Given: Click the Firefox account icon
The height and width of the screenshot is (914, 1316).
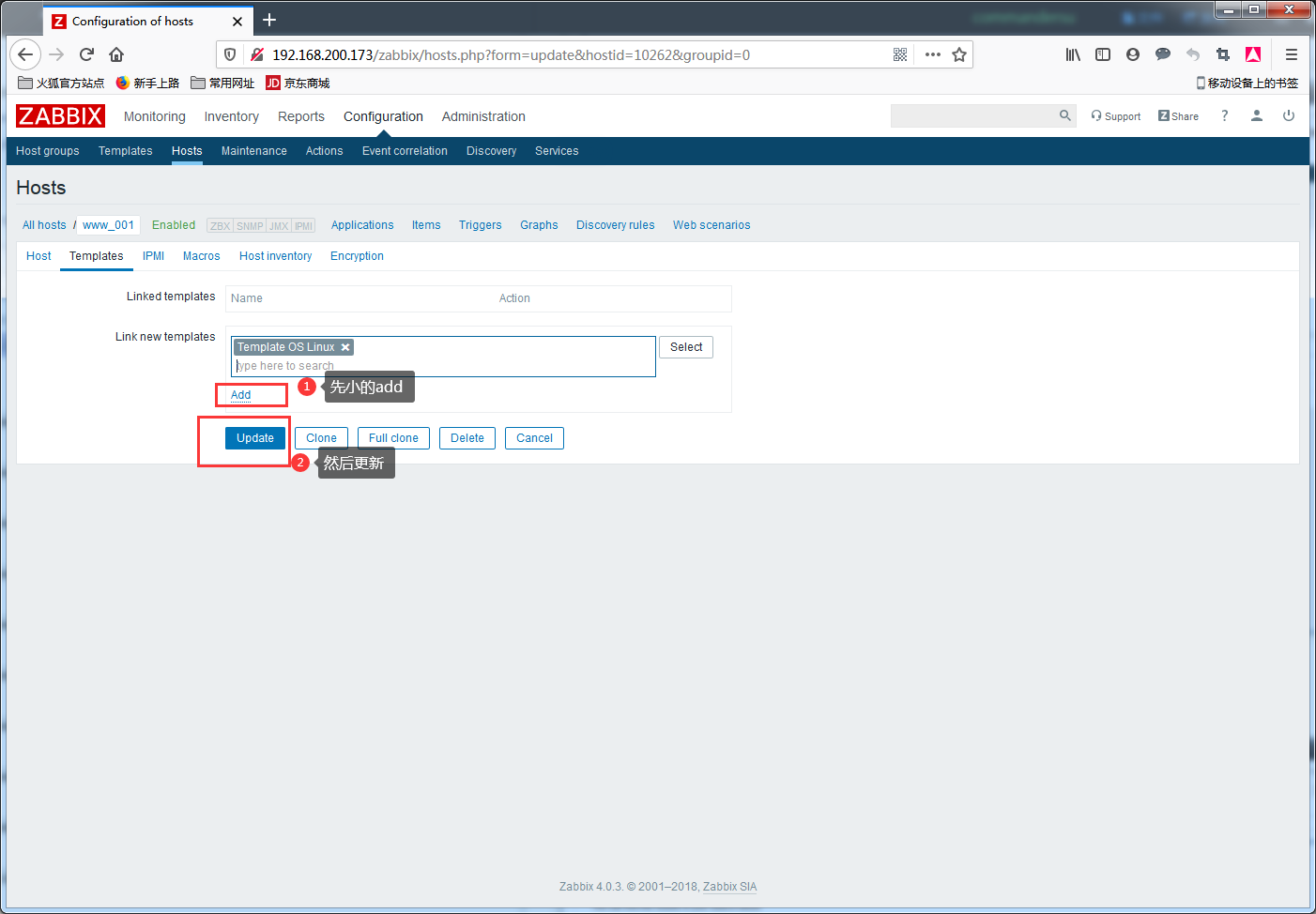Looking at the screenshot, I should pos(1133,54).
